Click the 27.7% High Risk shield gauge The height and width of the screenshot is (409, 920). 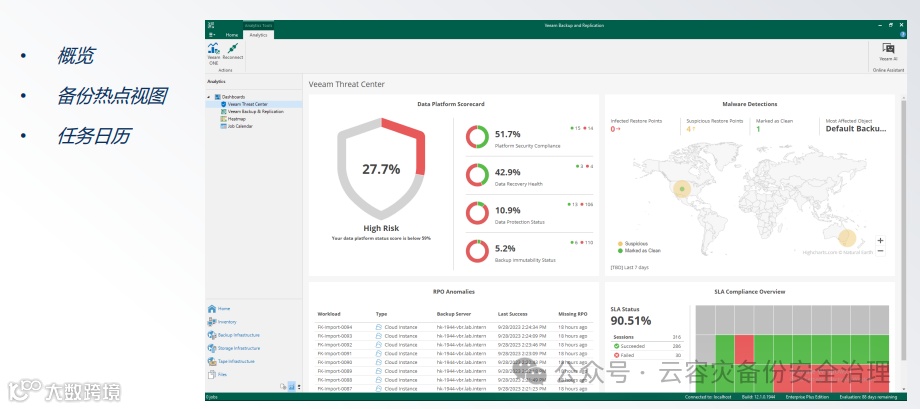point(381,168)
